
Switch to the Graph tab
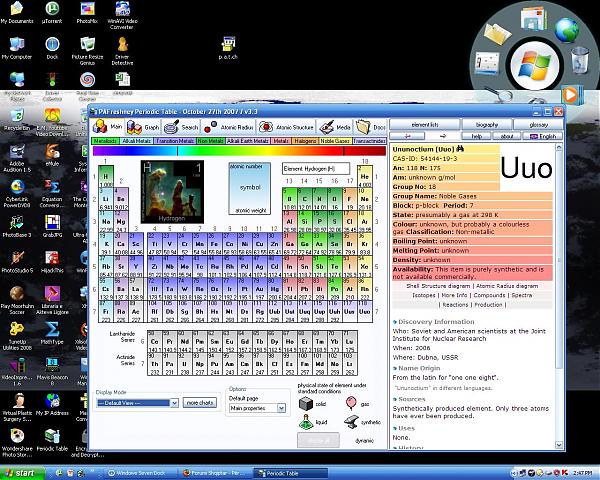[x=143, y=127]
